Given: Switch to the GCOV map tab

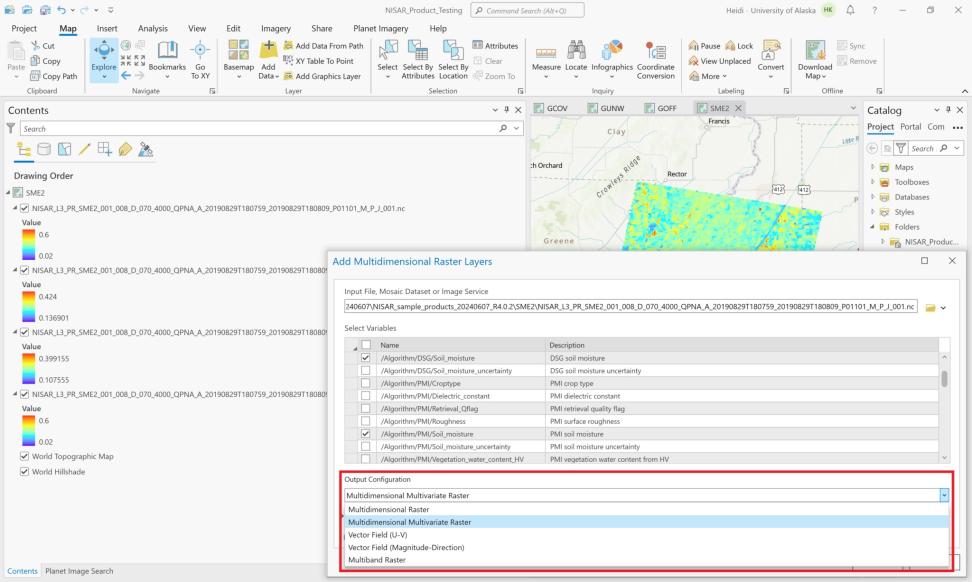Looking at the screenshot, I should [x=551, y=108].
